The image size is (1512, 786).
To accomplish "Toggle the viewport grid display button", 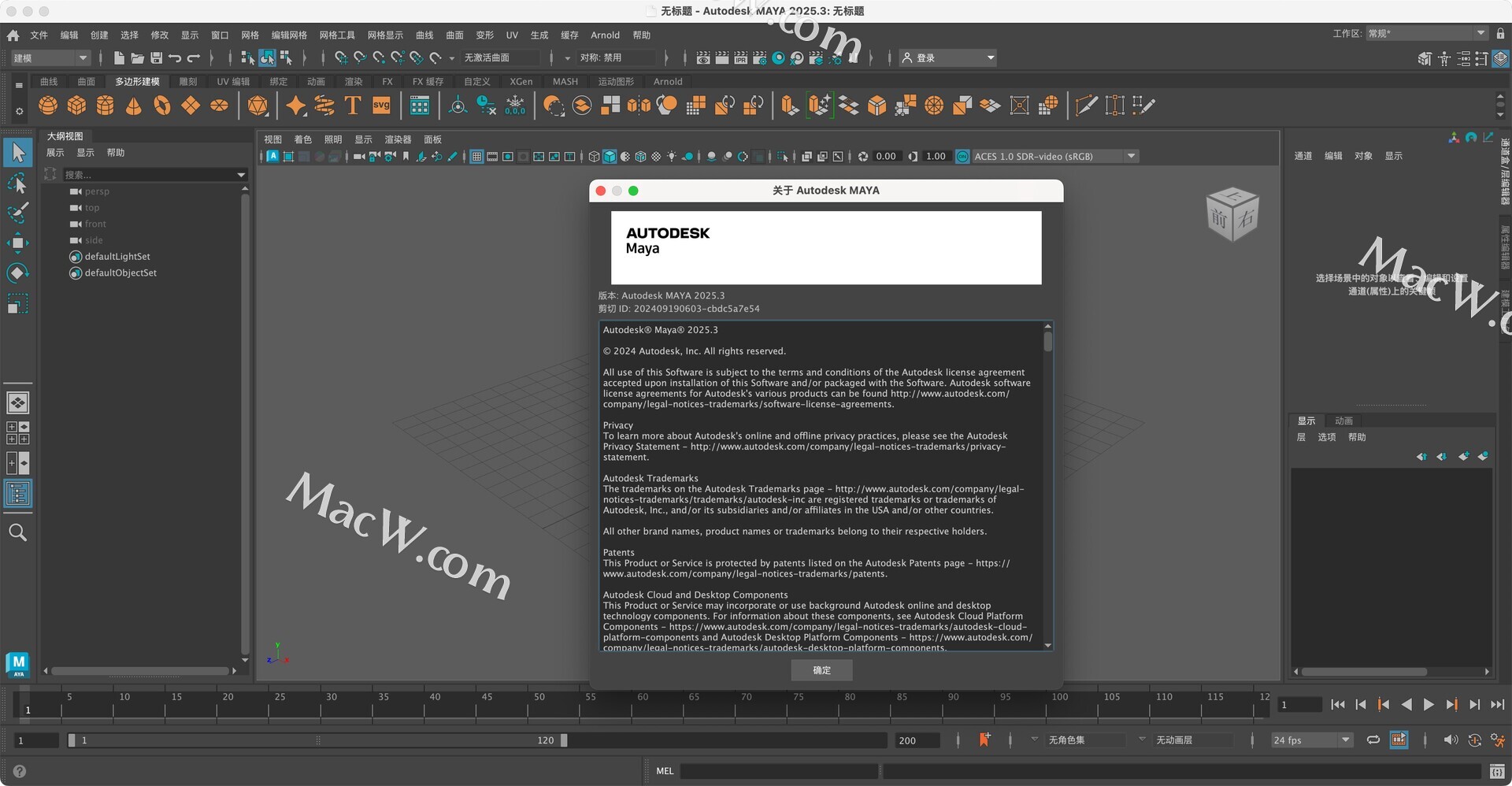I will click(x=476, y=157).
